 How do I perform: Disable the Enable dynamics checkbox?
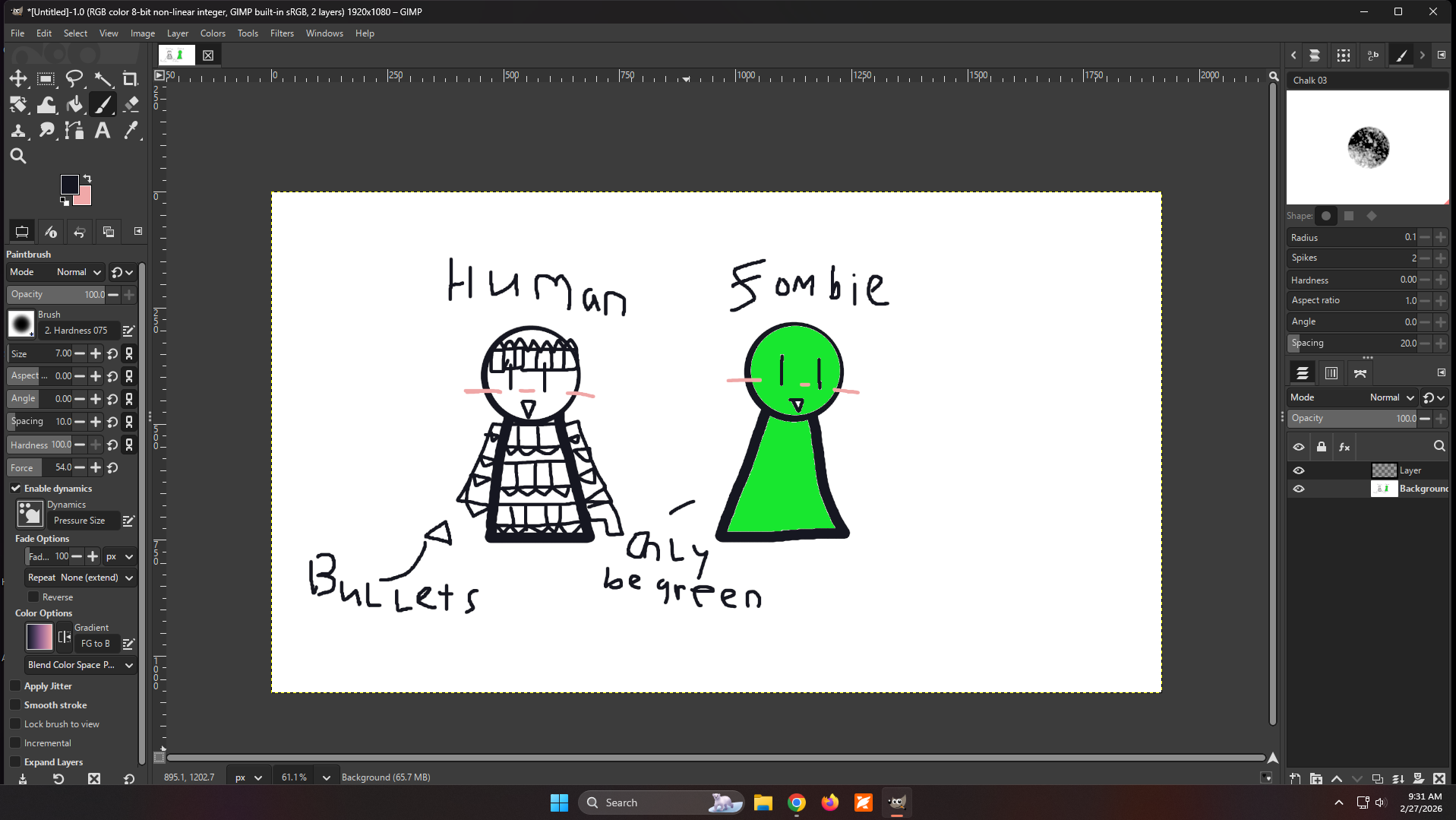click(x=16, y=489)
